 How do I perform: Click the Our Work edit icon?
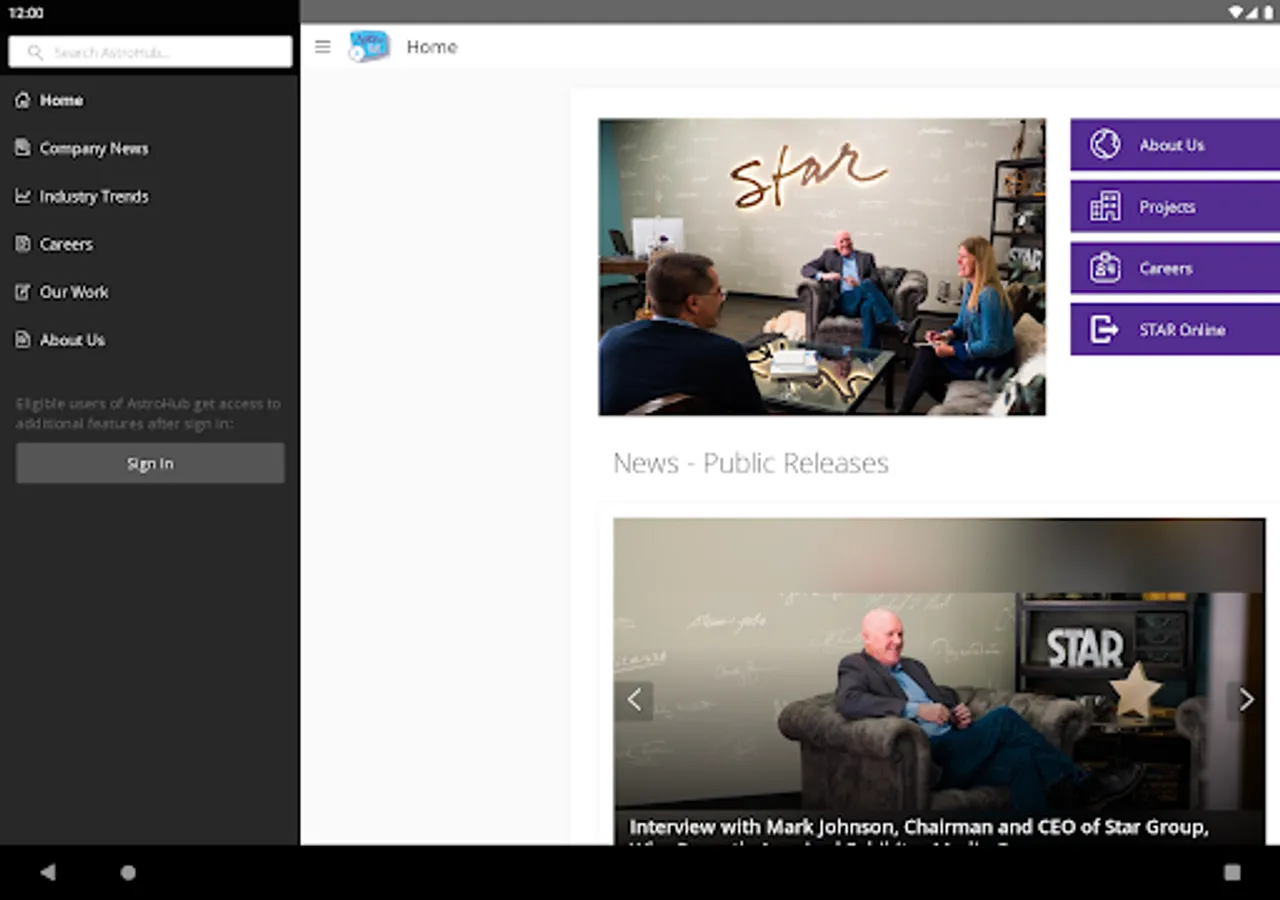[x=23, y=292]
